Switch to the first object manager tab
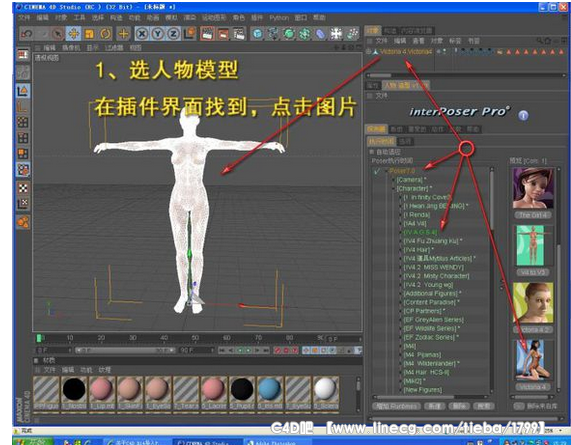Viewport: 571px width, 445px height. (x=373, y=31)
